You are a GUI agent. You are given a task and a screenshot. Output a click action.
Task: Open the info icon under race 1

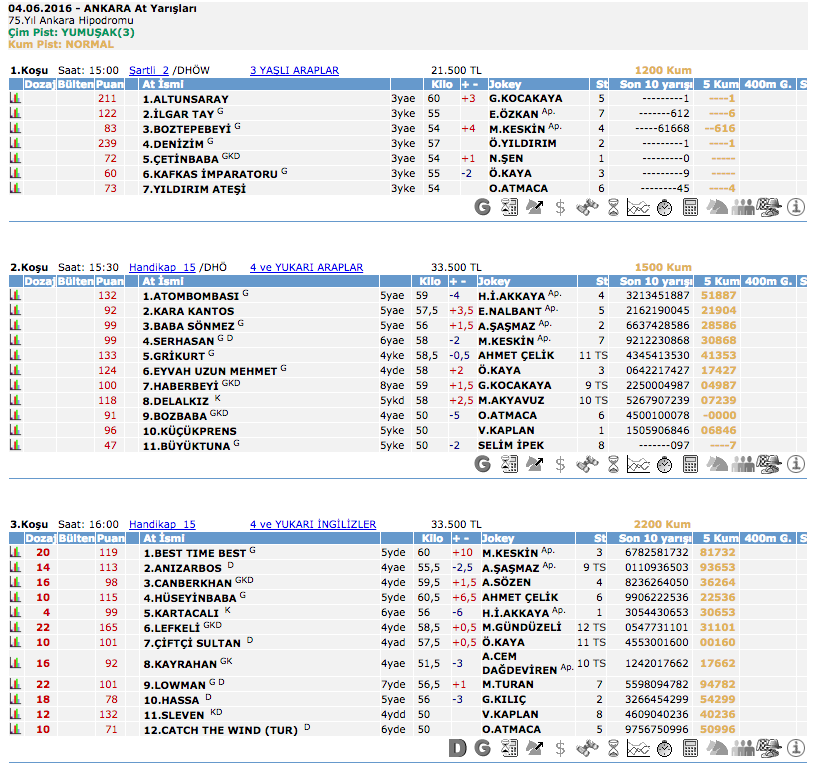pyautogui.click(x=796, y=208)
